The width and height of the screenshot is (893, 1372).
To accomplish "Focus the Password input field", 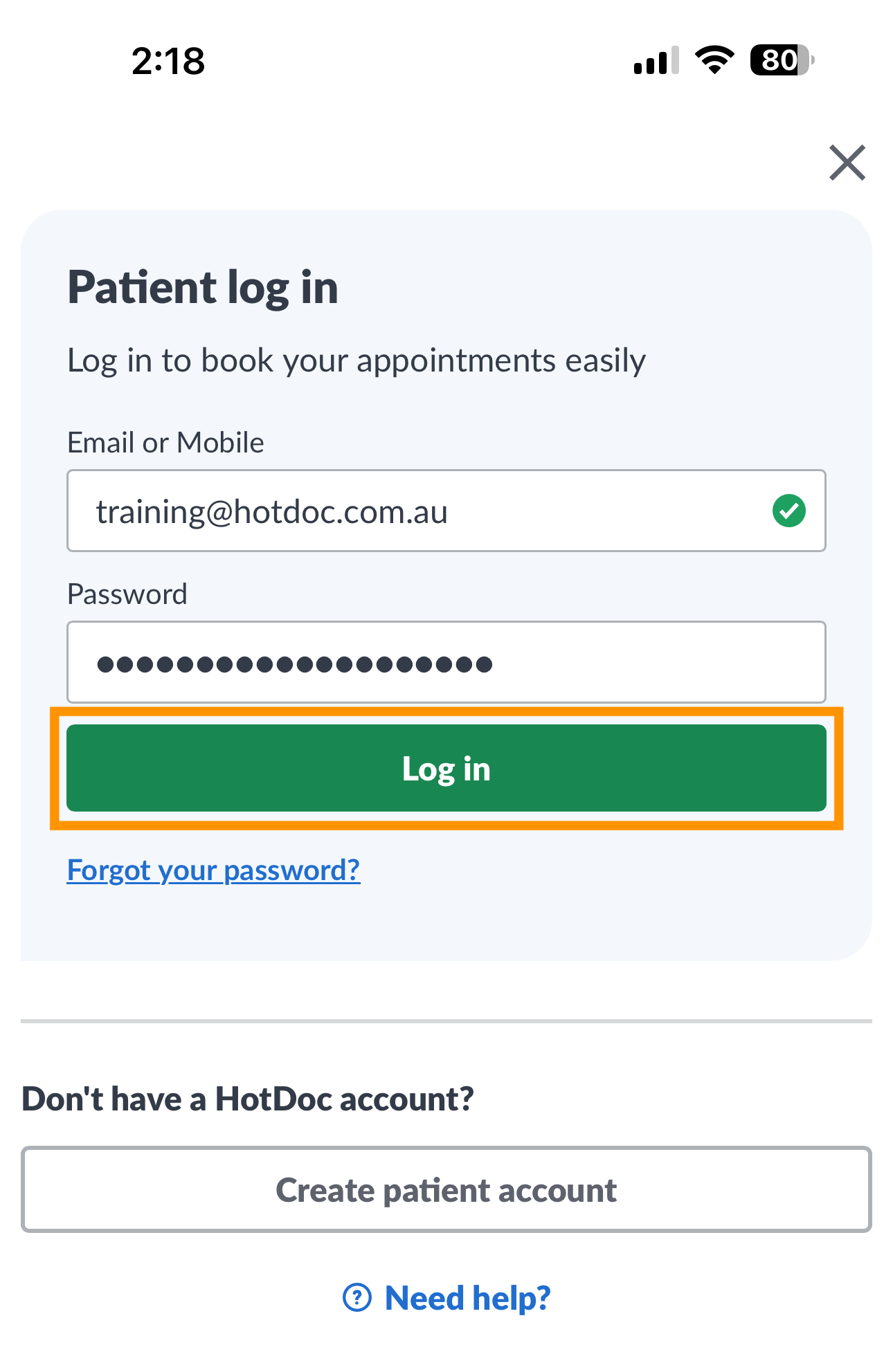I will pyautogui.click(x=447, y=662).
